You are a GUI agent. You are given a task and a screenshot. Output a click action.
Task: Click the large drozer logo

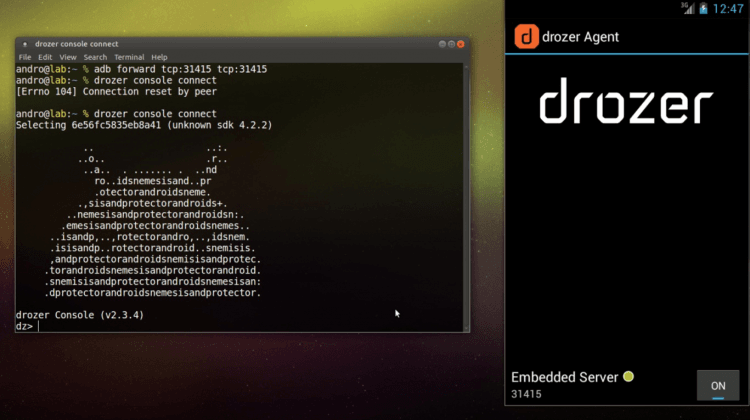click(626, 101)
